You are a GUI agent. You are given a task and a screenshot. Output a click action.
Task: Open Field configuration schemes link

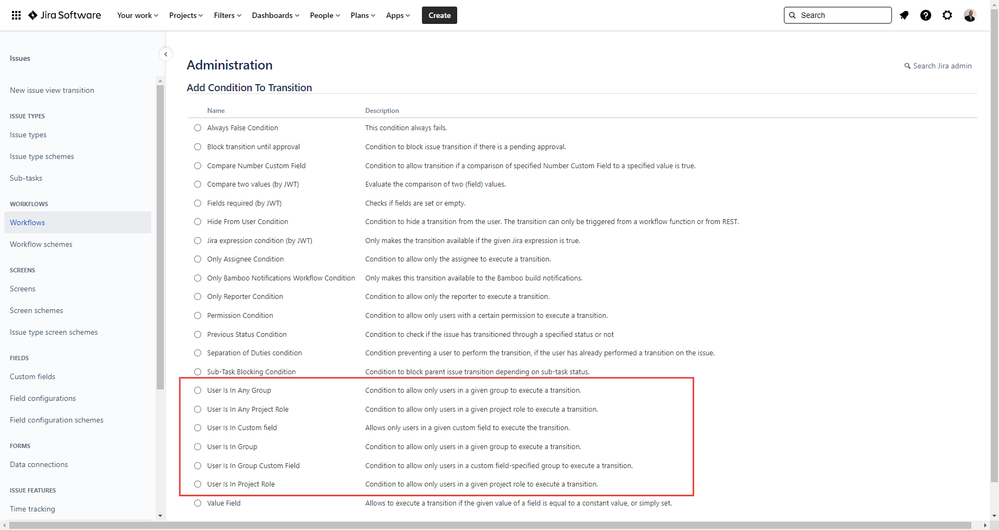(x=56, y=420)
